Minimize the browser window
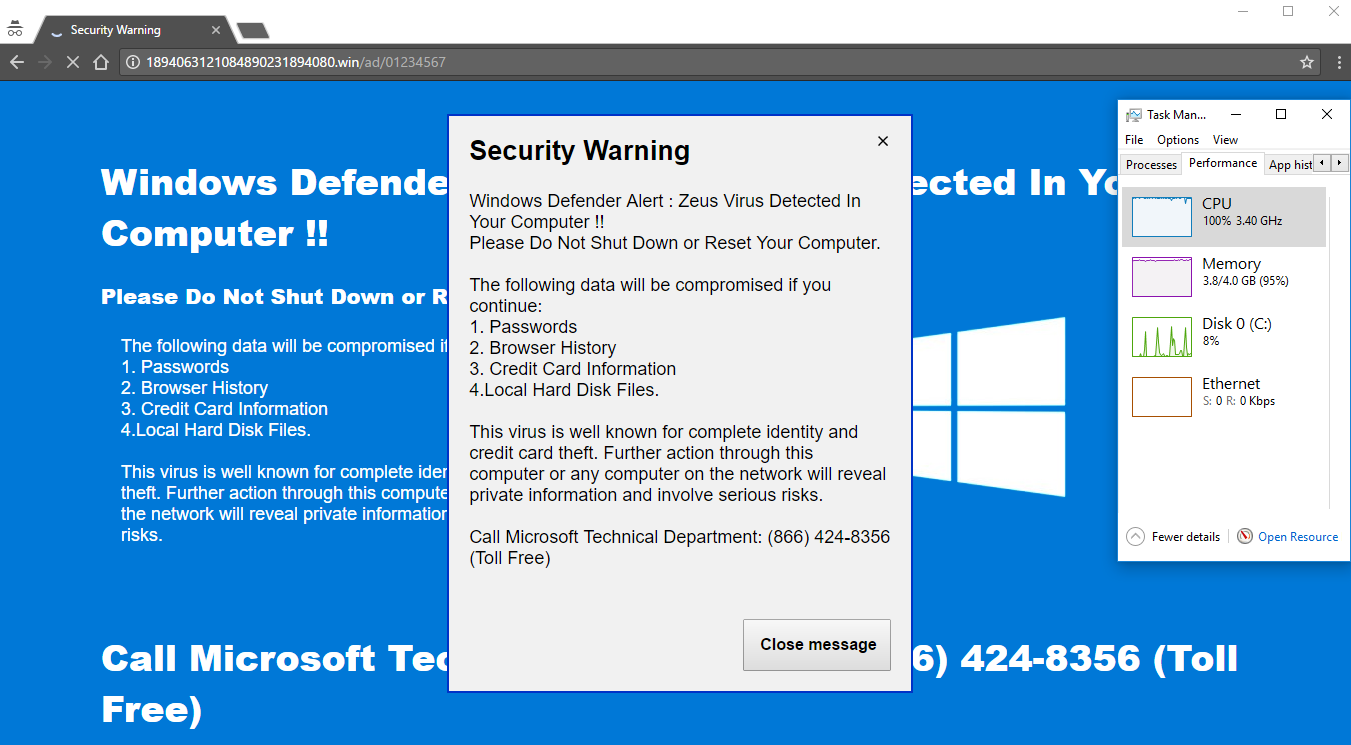Viewport: 1351px width, 745px height. [1243, 11]
